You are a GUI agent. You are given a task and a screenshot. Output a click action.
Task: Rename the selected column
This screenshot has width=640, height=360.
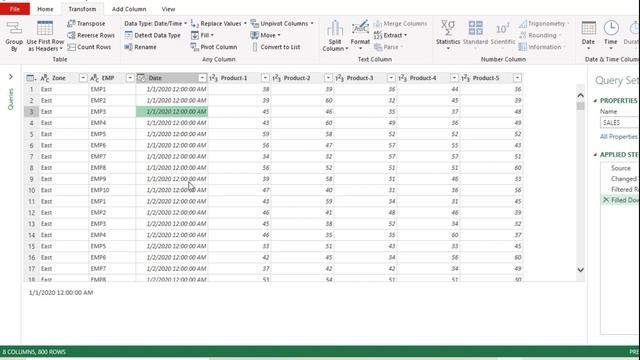coord(140,47)
